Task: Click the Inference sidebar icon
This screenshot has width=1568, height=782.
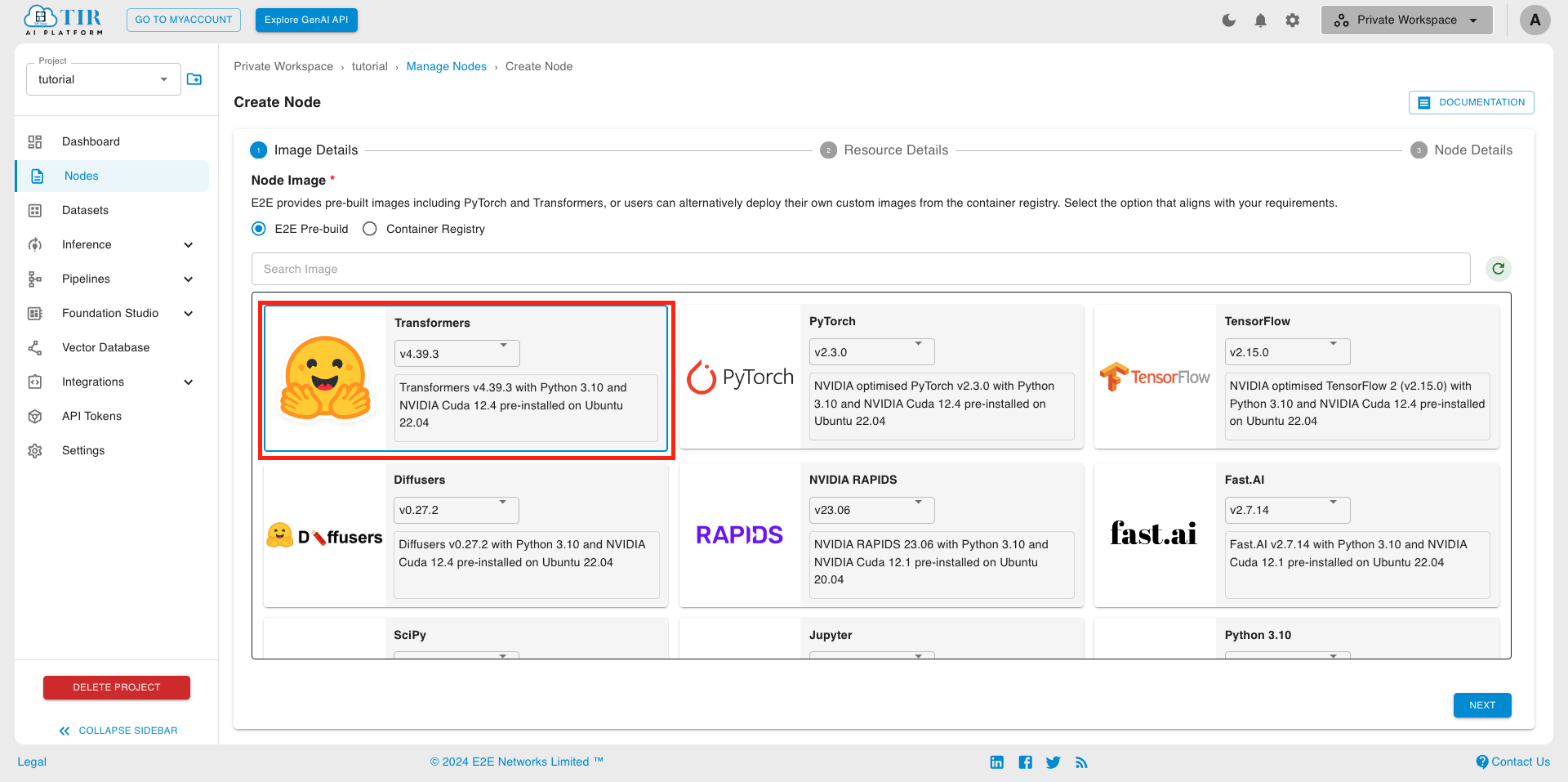Action: [35, 244]
